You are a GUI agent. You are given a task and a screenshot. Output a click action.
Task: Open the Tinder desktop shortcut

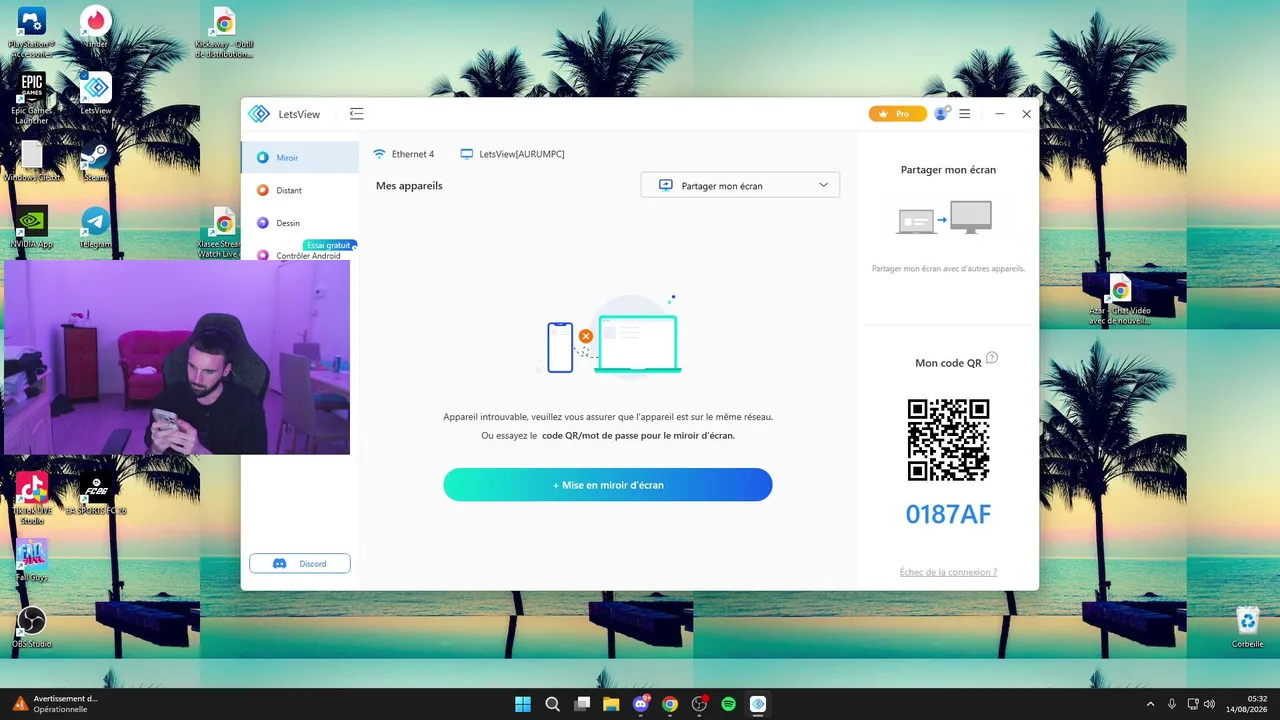pyautogui.click(x=96, y=27)
